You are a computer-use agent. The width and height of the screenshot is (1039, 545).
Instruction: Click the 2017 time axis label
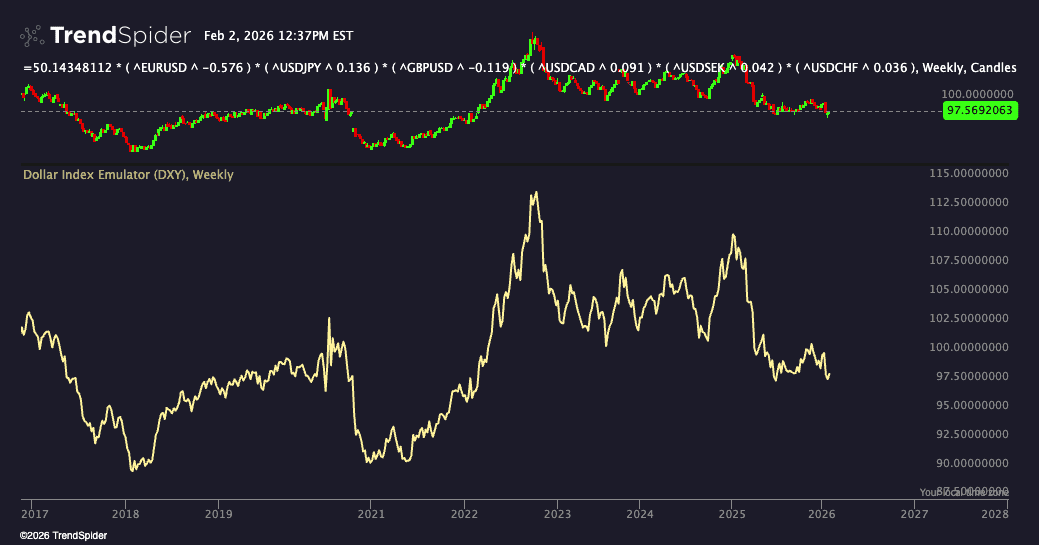(34, 514)
